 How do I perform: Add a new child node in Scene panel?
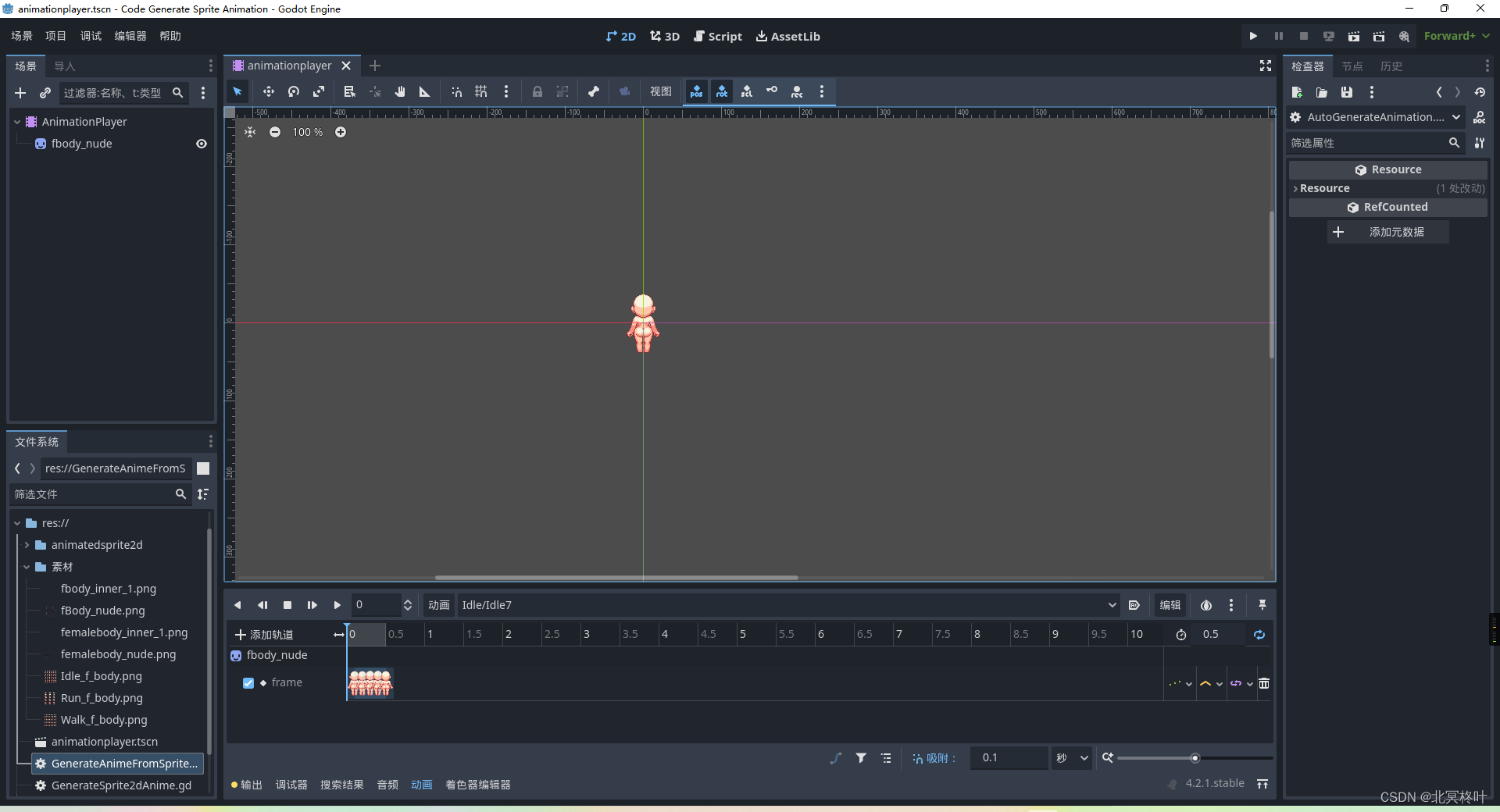coord(20,93)
